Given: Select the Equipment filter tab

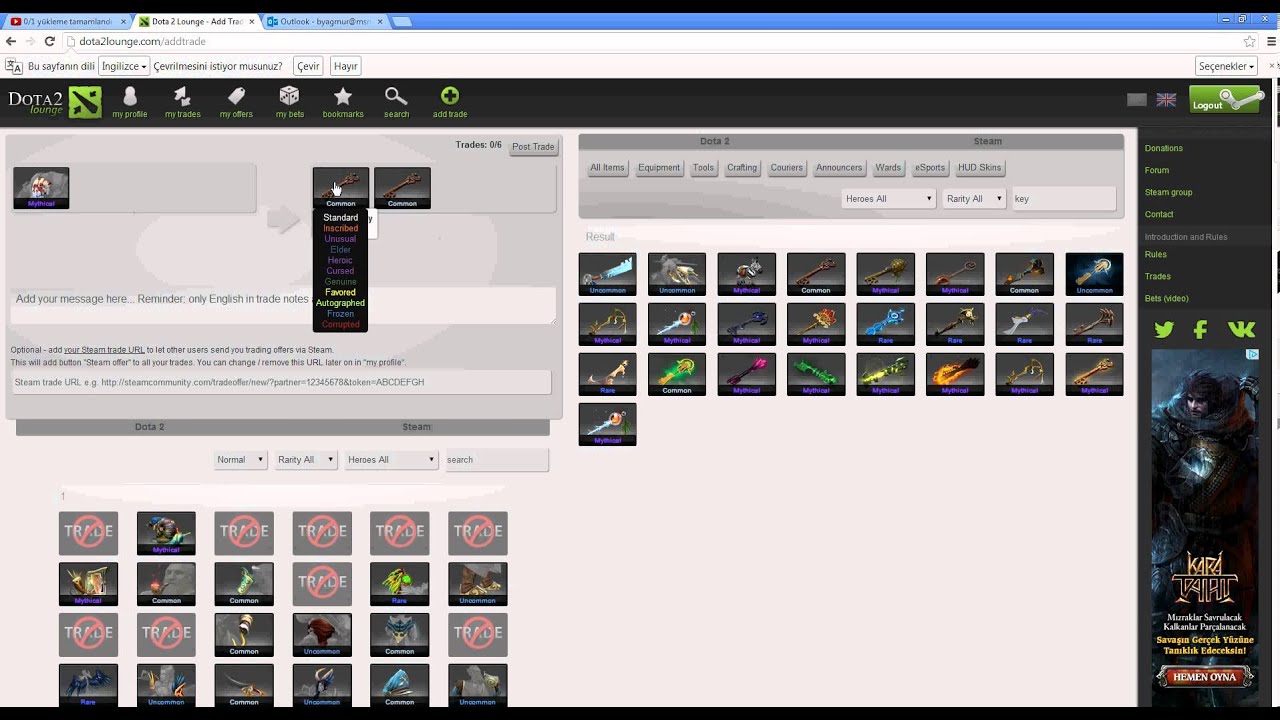Looking at the screenshot, I should coord(659,168).
